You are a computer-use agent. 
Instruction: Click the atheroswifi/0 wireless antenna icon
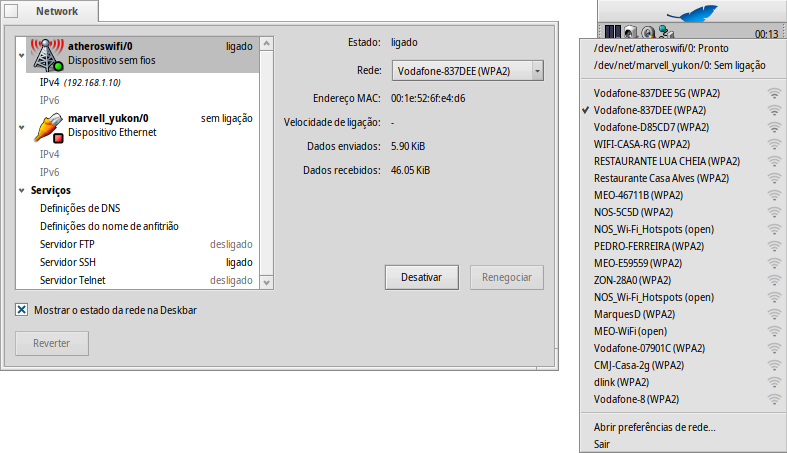[47, 54]
